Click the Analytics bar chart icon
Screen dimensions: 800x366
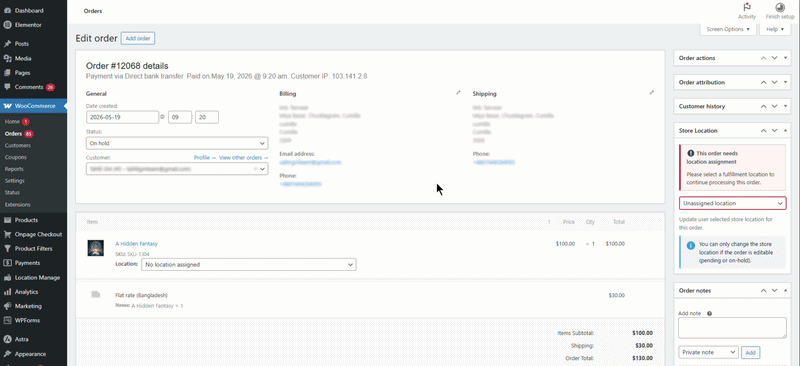click(x=7, y=292)
